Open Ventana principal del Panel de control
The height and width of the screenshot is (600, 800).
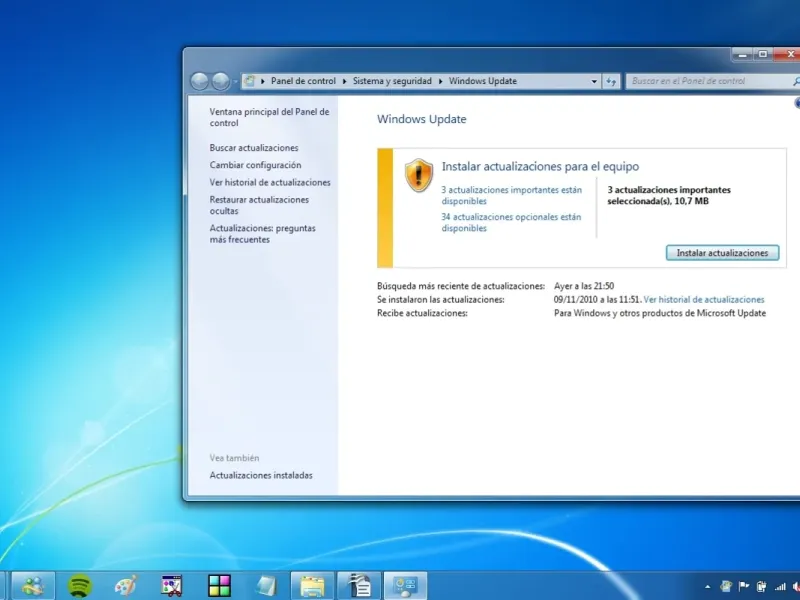(x=269, y=117)
